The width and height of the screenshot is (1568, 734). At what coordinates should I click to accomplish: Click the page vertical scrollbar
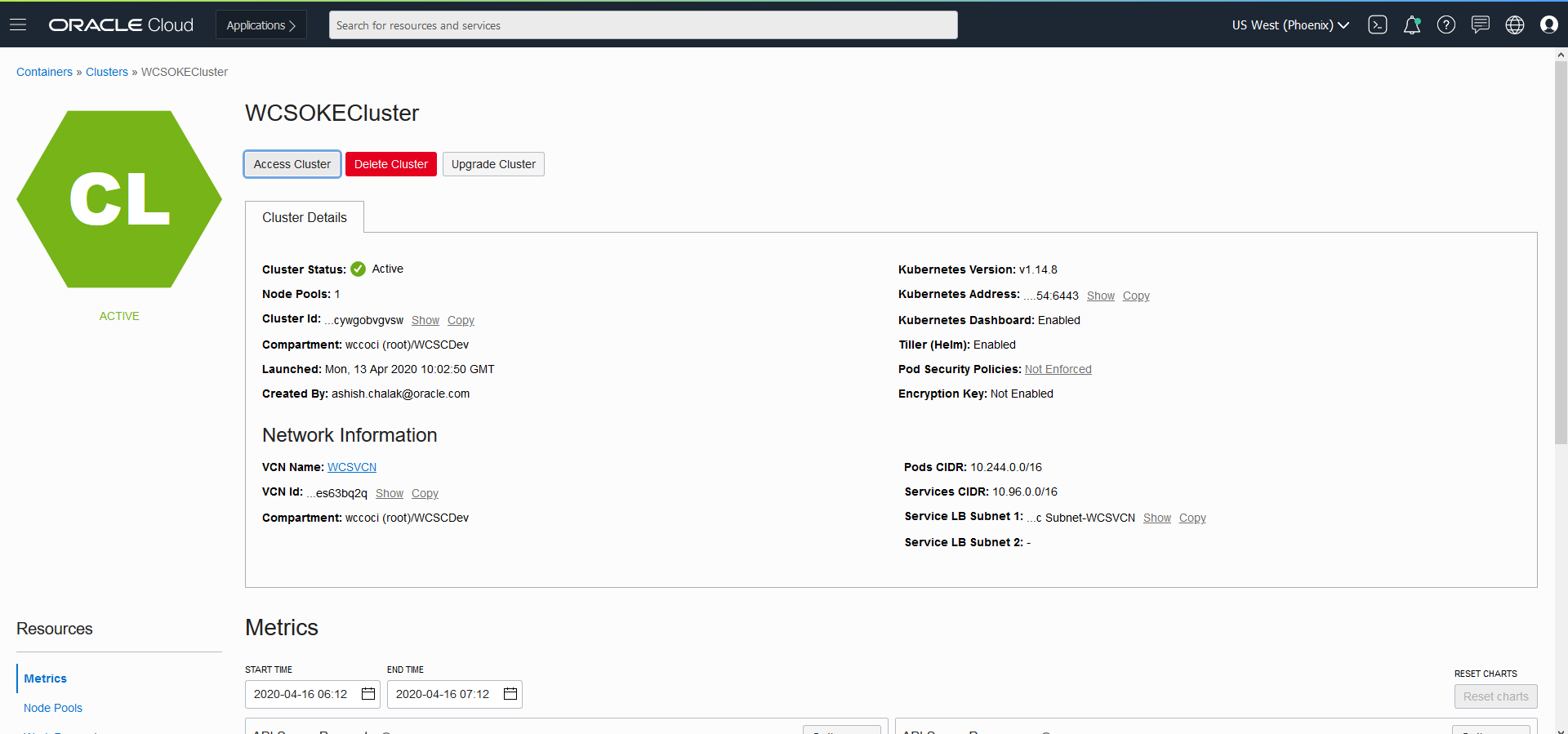click(1561, 253)
